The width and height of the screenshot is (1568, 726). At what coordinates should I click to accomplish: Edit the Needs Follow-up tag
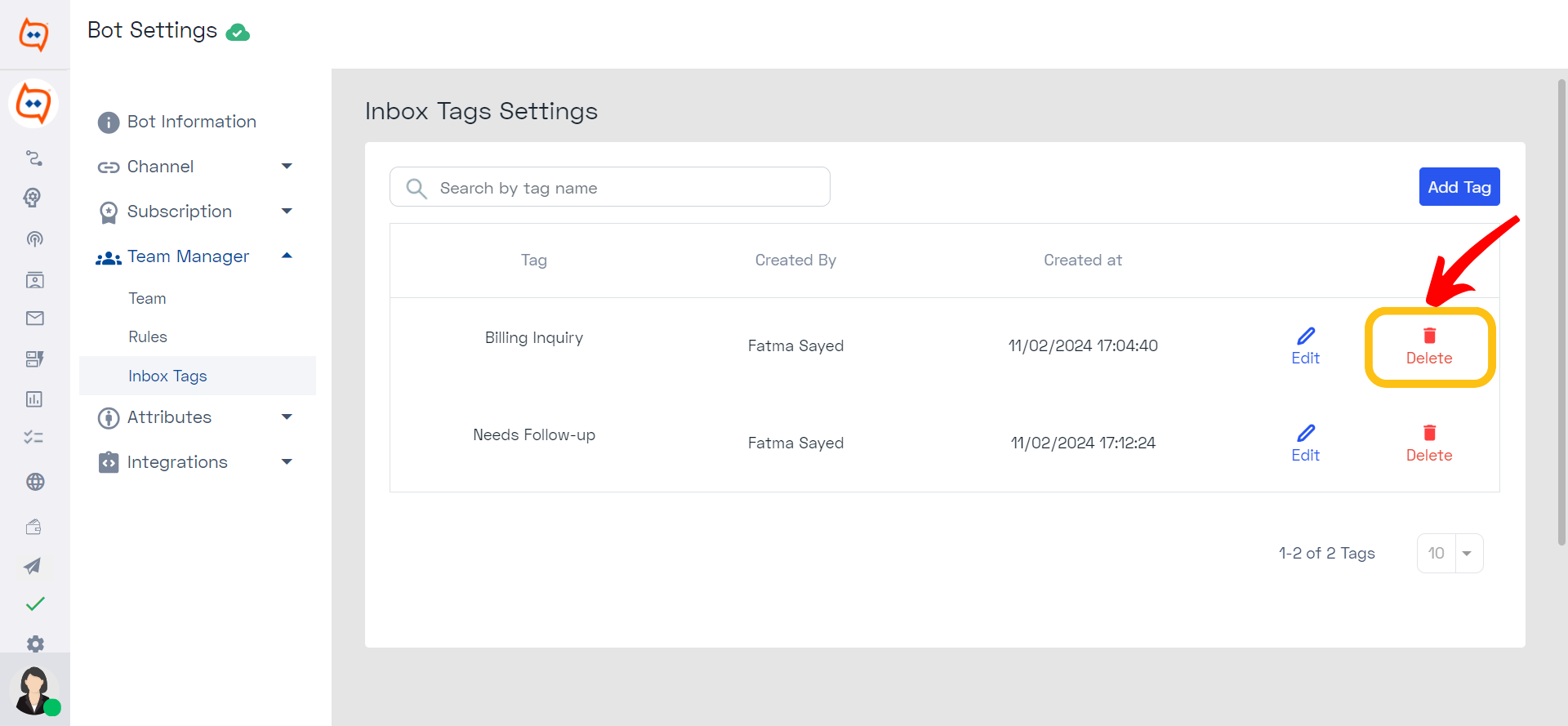(1305, 444)
